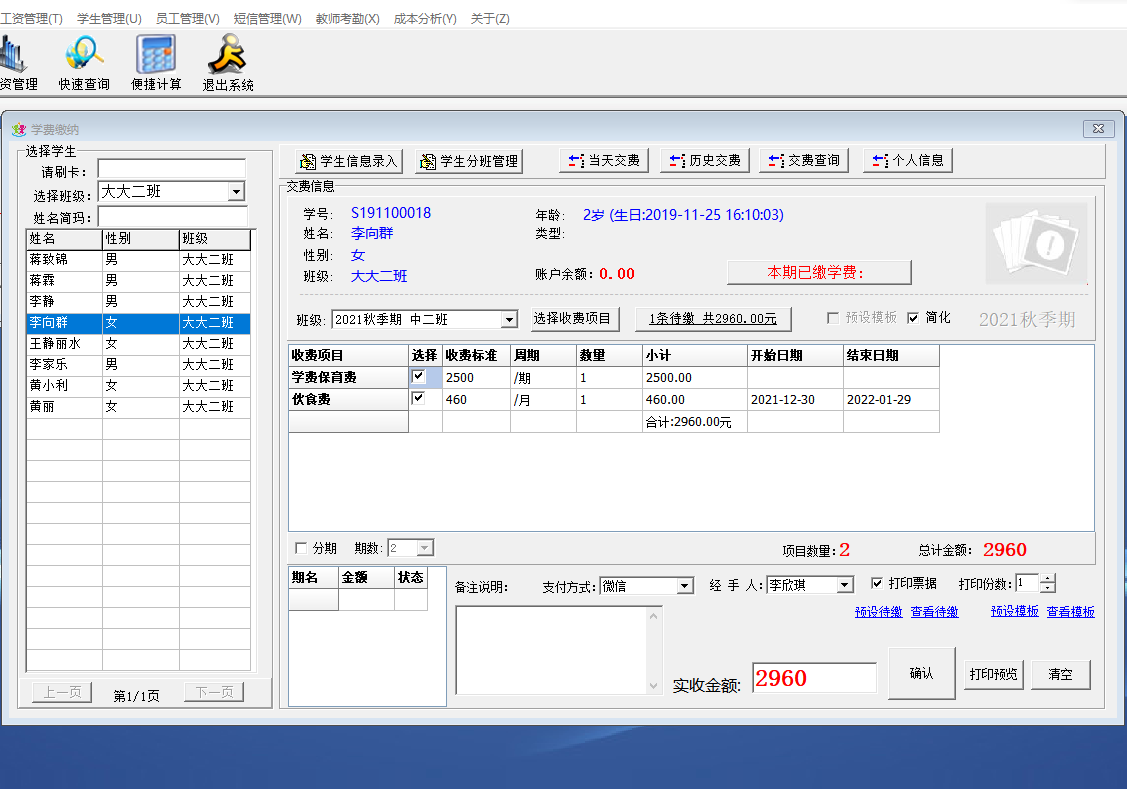Screen dimensions: 1127x789
Task: Open 历史交费 payment history
Action: click(704, 160)
